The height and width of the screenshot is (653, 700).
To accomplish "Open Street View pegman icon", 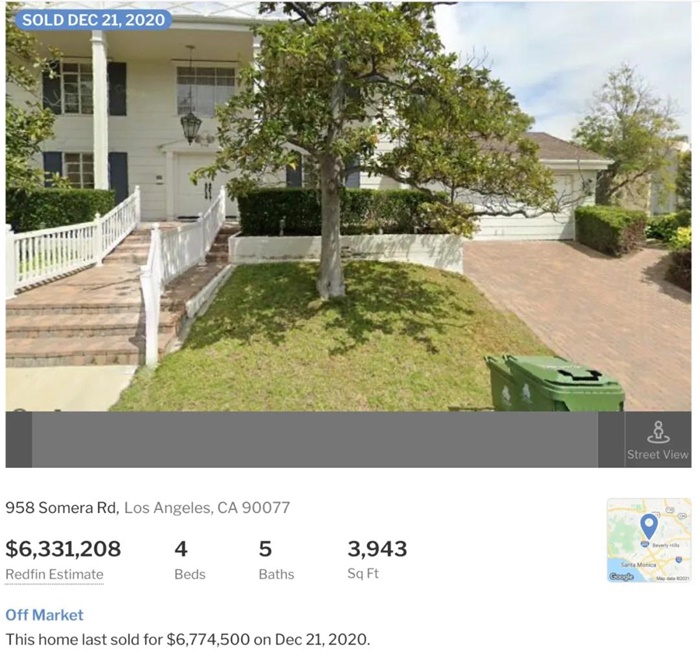I will [658, 432].
